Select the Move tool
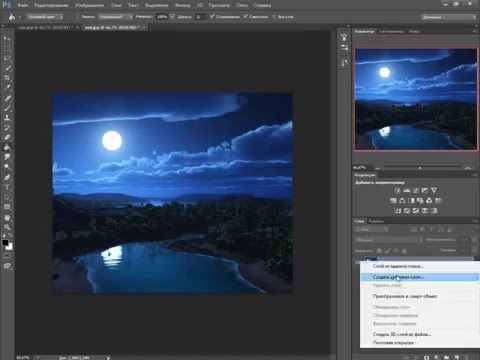 coord(7,38)
